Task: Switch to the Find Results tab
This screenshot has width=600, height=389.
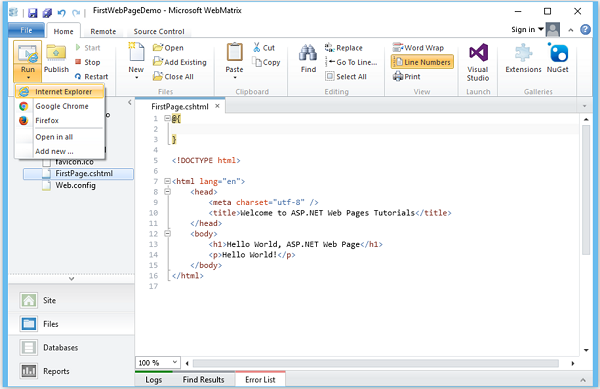Action: click(x=203, y=380)
